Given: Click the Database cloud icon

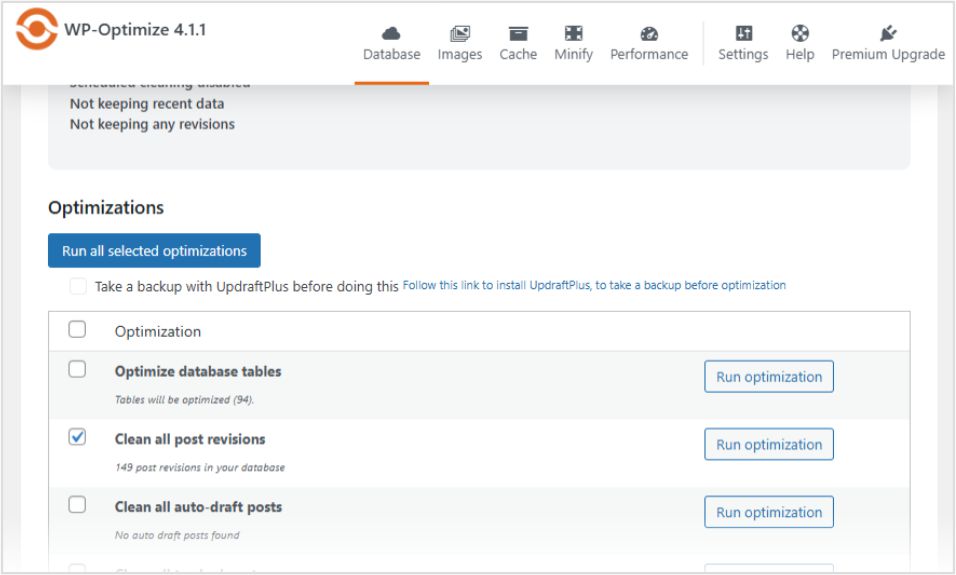Looking at the screenshot, I should click(x=391, y=33).
